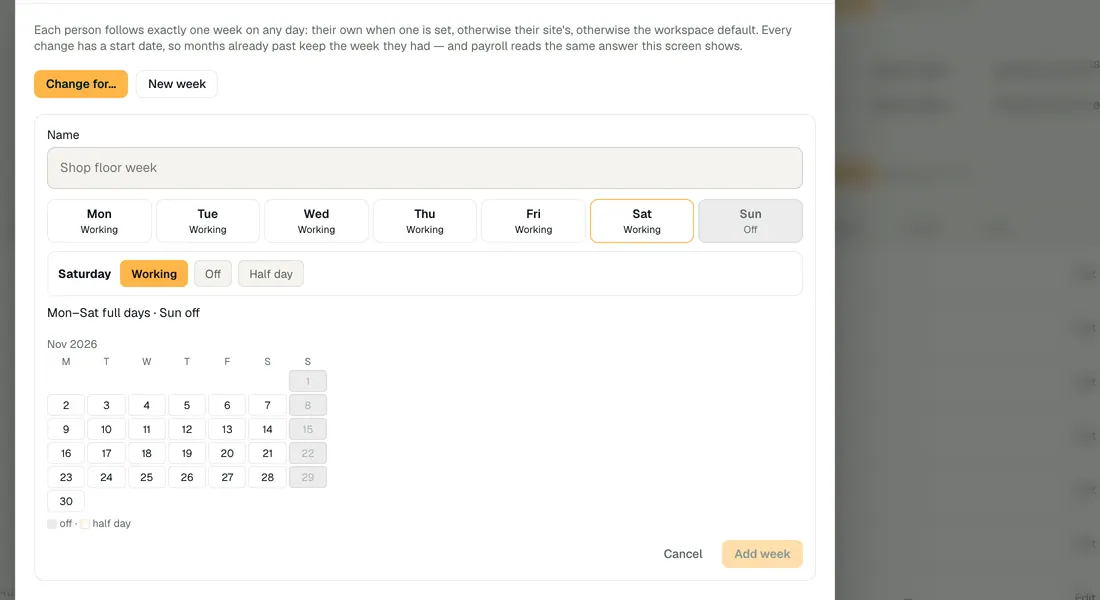Select the Mon Working day tile
Screen dimensions: 1100x600
[x=99, y=221]
